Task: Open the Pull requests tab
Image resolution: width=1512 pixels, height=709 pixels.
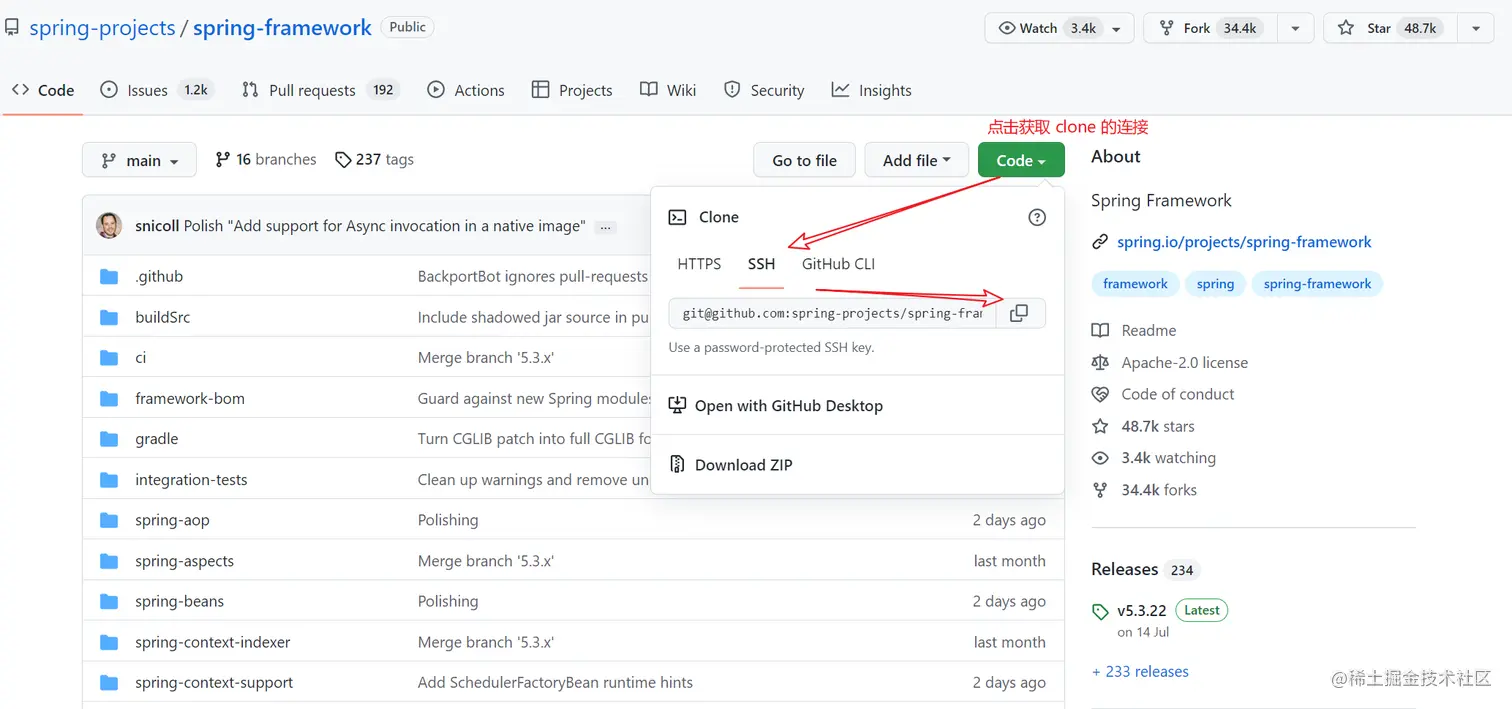Action: tap(320, 90)
